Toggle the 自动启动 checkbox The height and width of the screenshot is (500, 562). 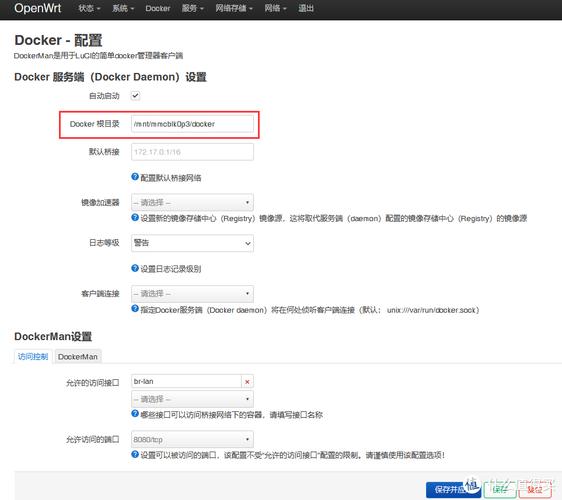(x=135, y=96)
